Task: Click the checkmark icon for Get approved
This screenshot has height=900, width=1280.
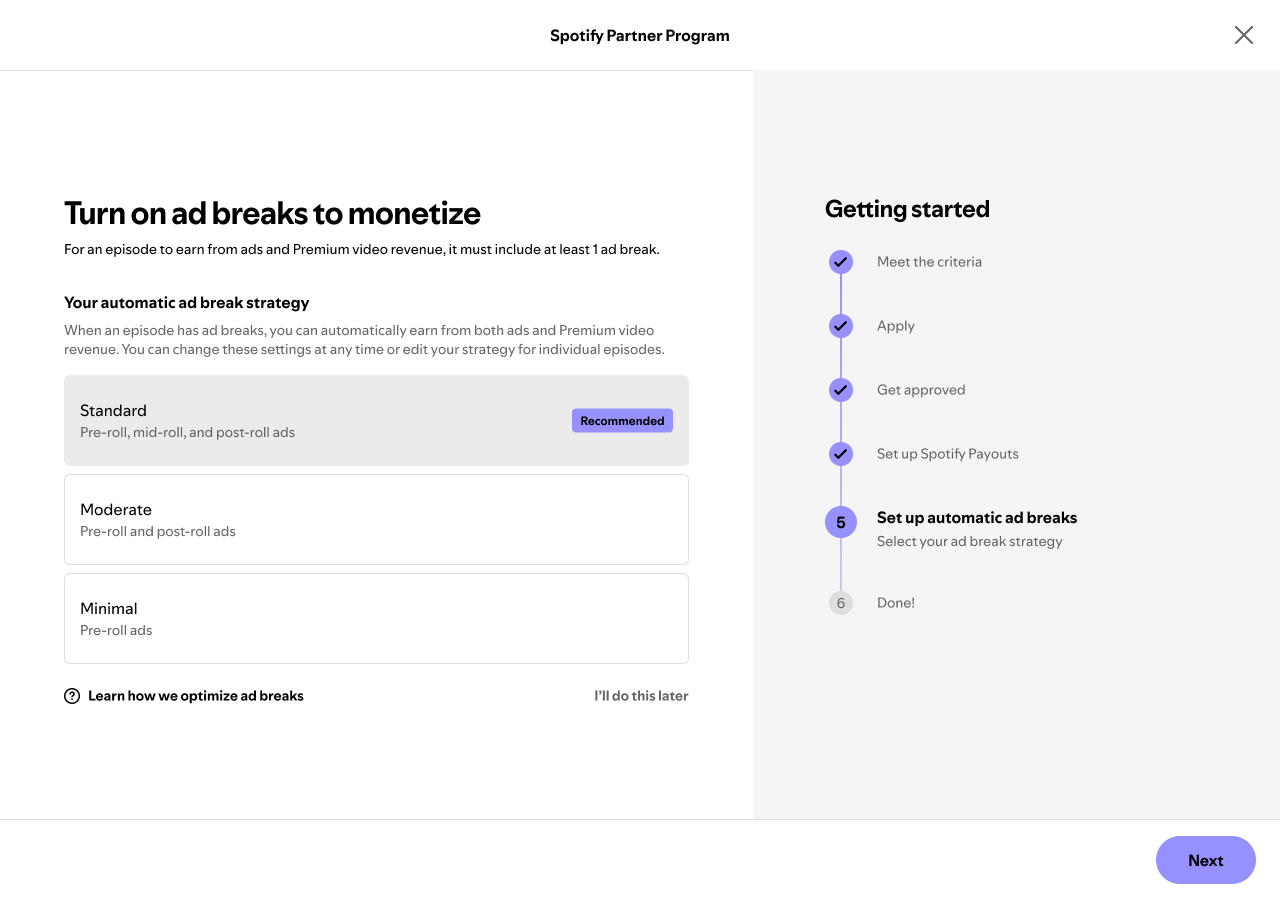Action: [x=841, y=390]
